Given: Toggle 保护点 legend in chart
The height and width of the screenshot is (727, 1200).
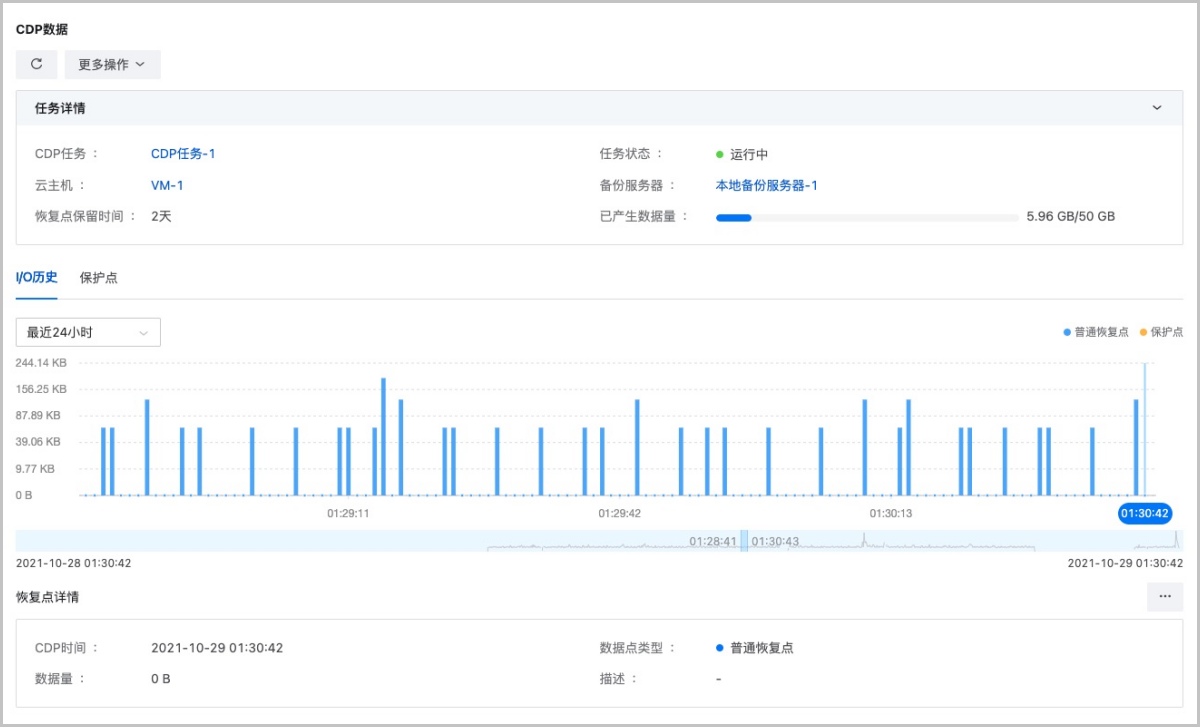Looking at the screenshot, I should pos(1161,332).
